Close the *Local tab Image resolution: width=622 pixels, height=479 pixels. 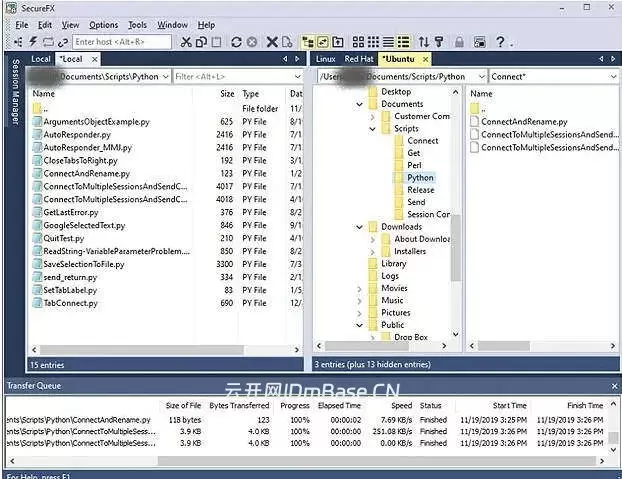(94, 59)
